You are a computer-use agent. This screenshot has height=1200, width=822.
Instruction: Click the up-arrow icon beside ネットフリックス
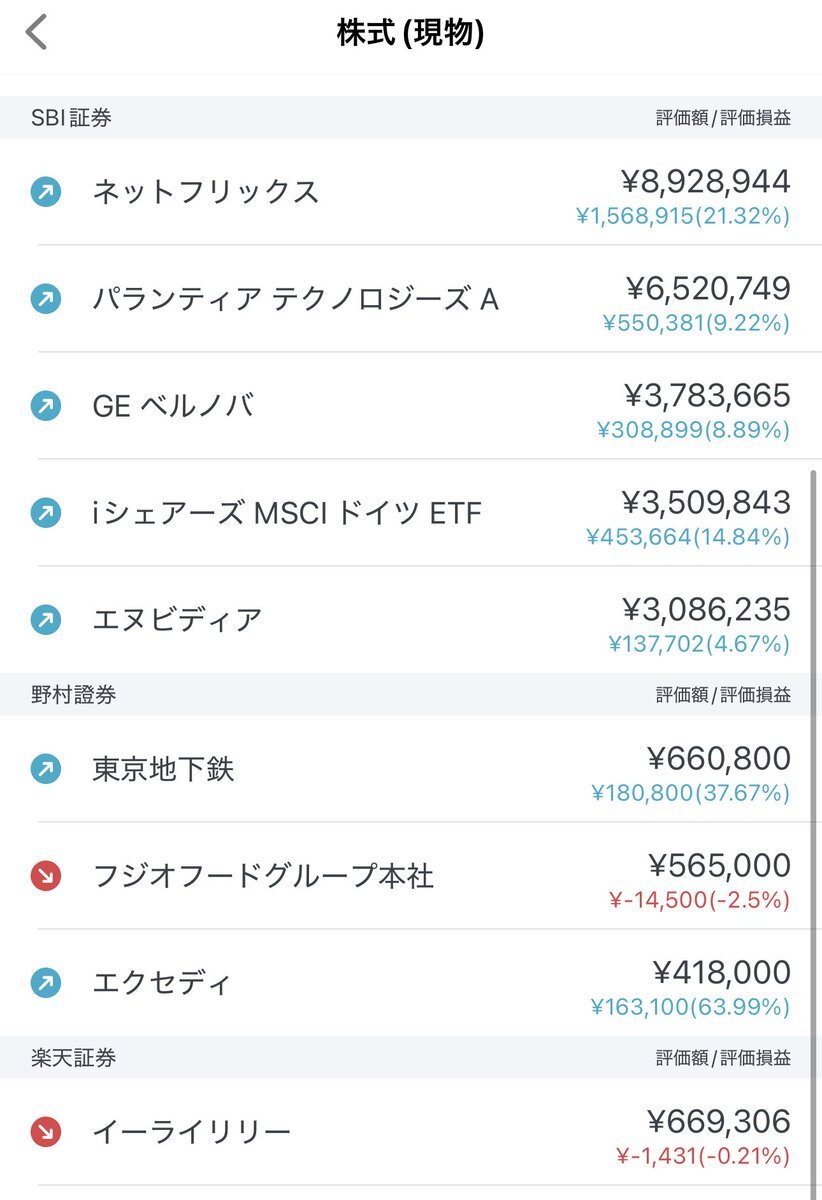tap(46, 191)
